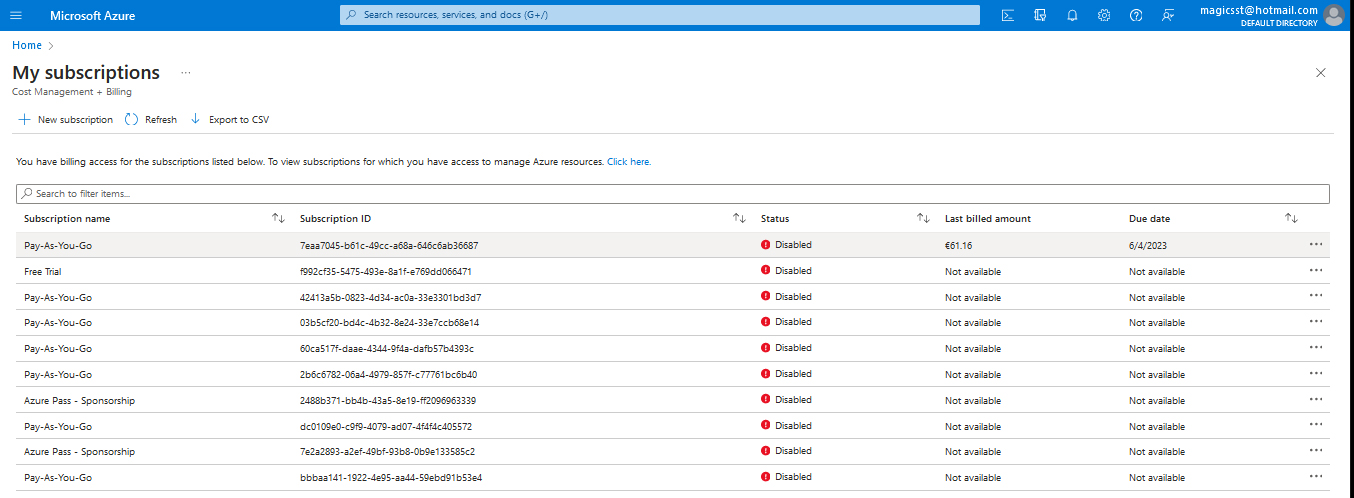Viewport: 1354px width, 498px height.
Task: Open more options for subscription 42413a5b
Action: click(x=1316, y=296)
